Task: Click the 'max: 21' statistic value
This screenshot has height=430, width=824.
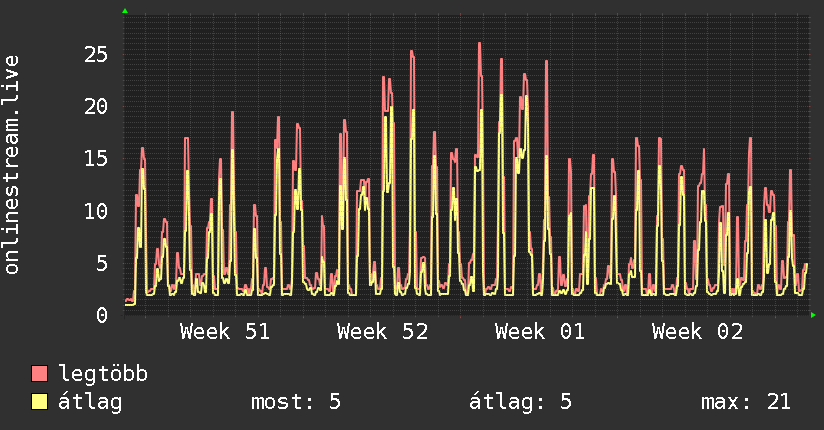Action: pyautogui.click(x=746, y=402)
